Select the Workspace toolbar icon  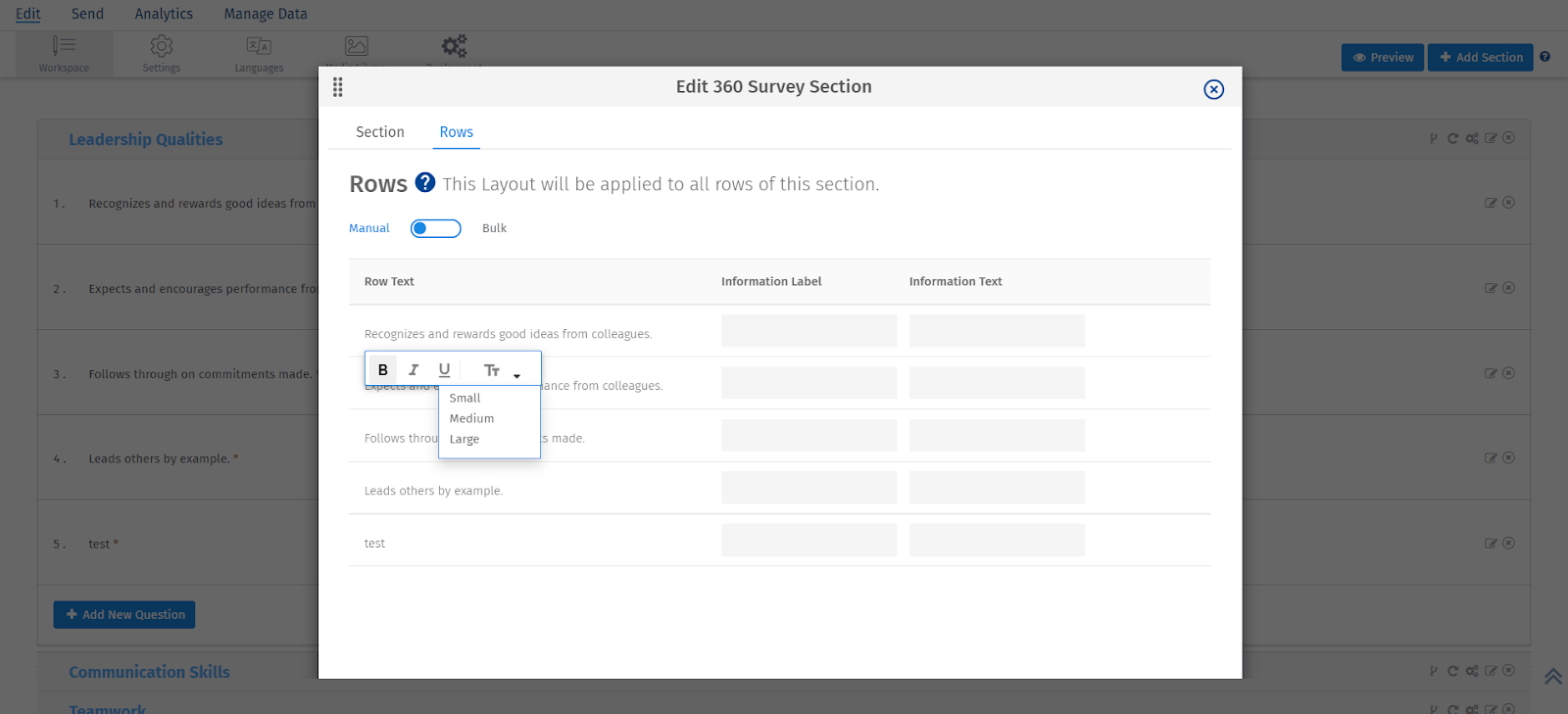point(64,54)
